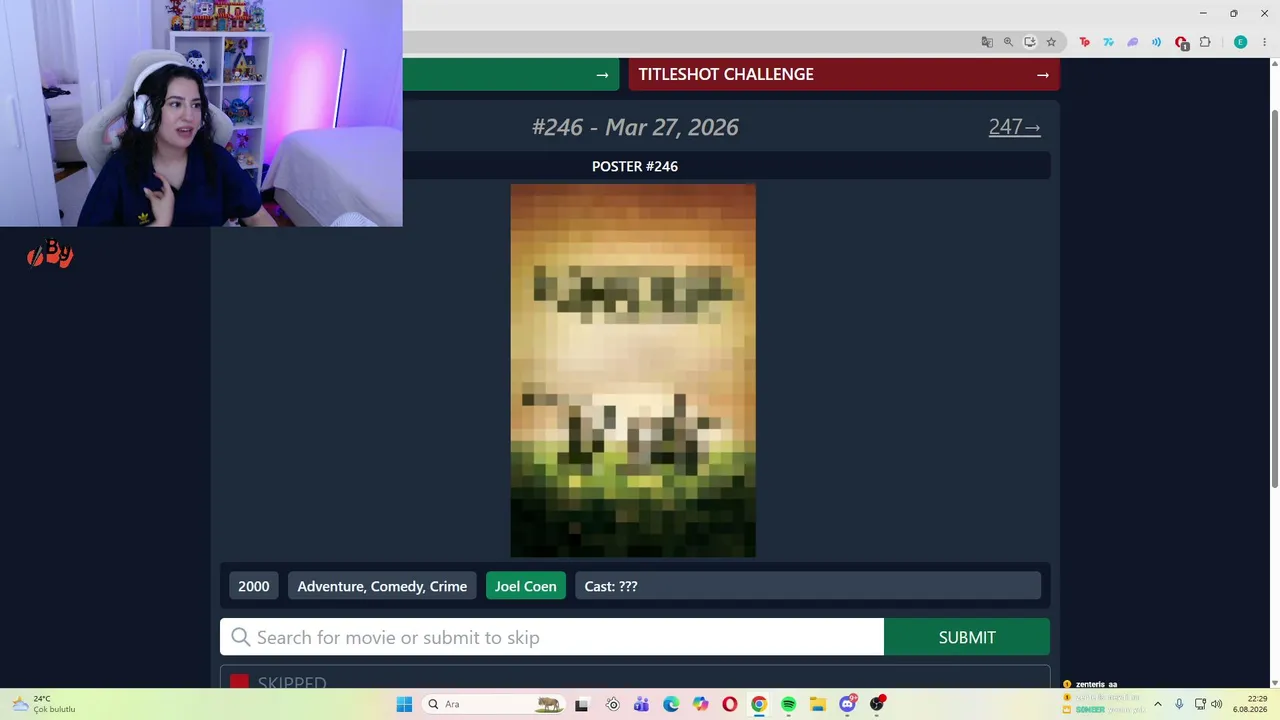
Task: Open the blue 7TV extension icon
Action: (x=1108, y=42)
